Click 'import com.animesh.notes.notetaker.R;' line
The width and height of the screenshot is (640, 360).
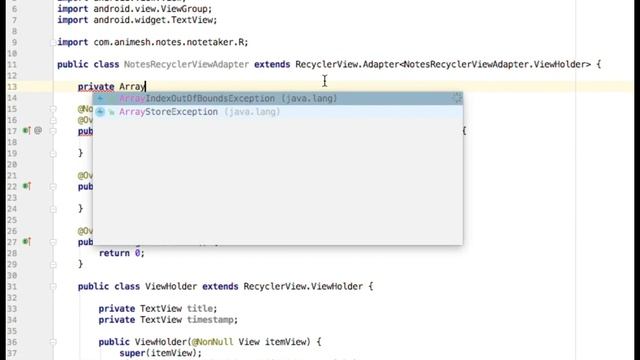coord(153,42)
